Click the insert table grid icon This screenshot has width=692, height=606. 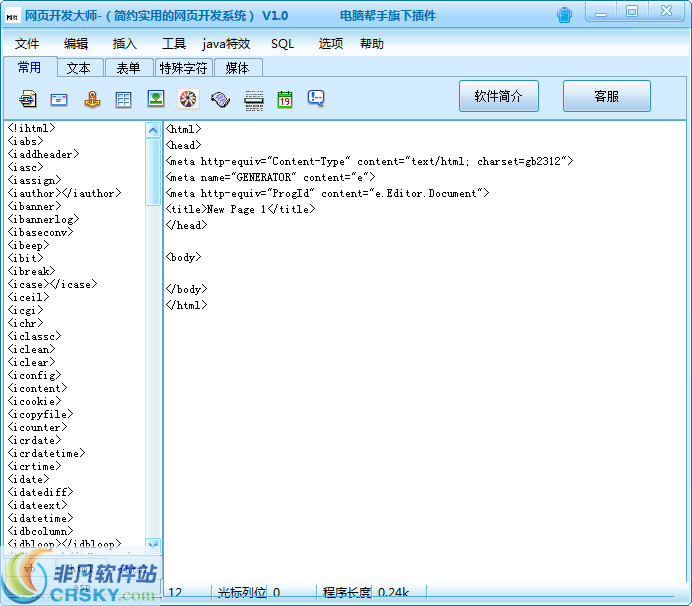click(124, 99)
